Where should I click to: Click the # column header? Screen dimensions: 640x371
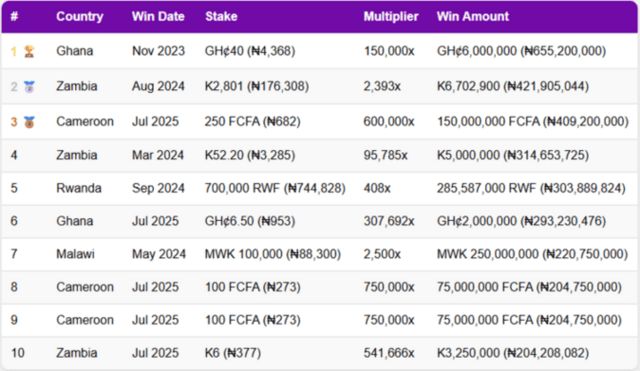pos(14,16)
